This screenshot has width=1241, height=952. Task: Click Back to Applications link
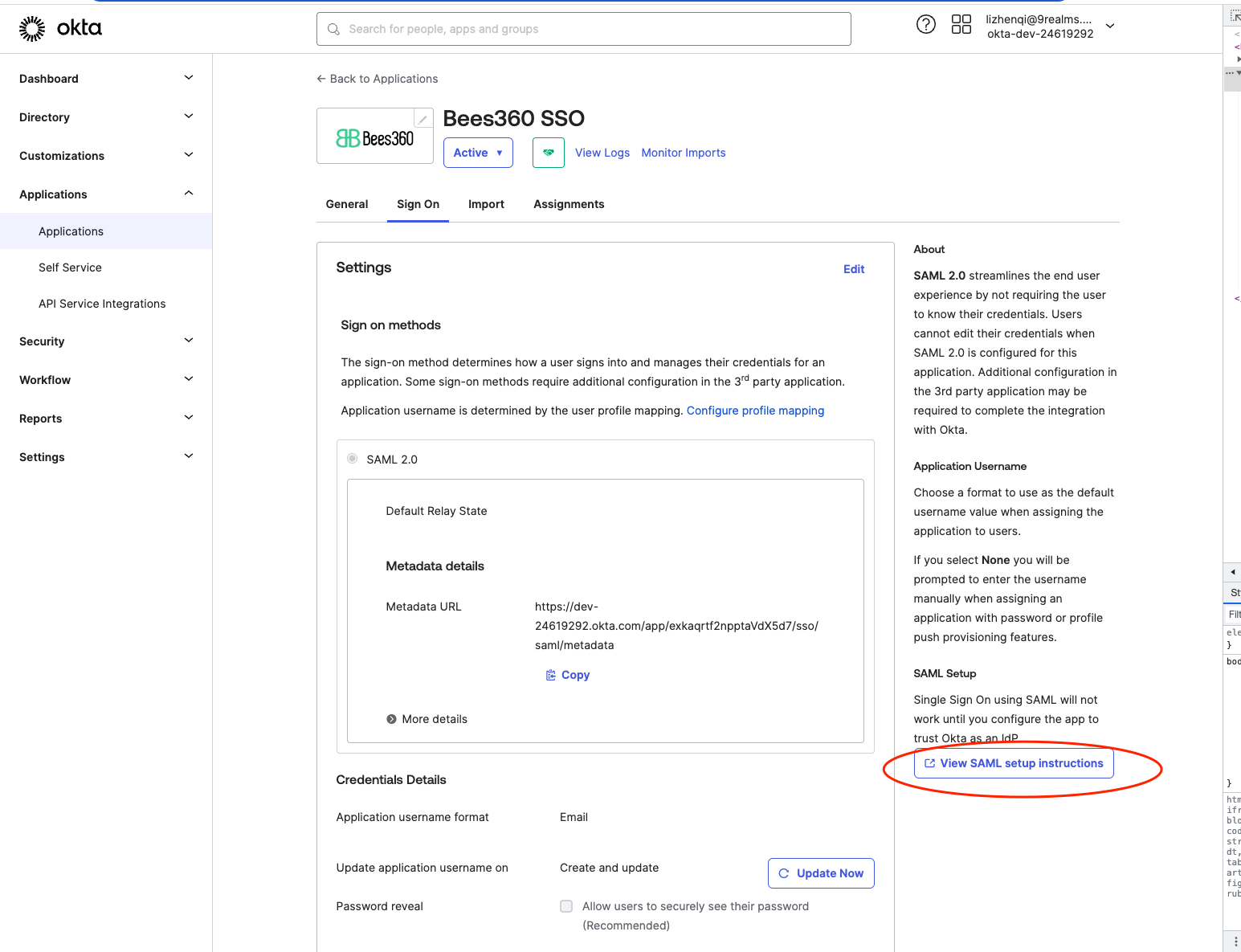point(378,79)
